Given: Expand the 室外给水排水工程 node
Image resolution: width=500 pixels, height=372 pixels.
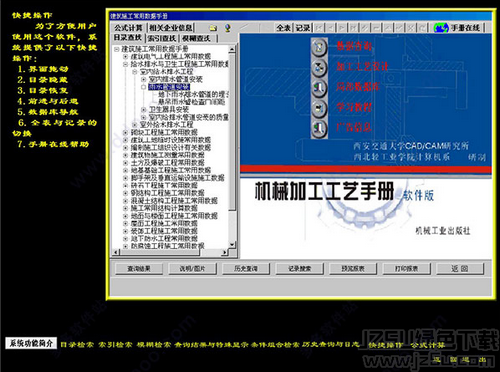Looking at the screenshot, I should tap(135, 125).
